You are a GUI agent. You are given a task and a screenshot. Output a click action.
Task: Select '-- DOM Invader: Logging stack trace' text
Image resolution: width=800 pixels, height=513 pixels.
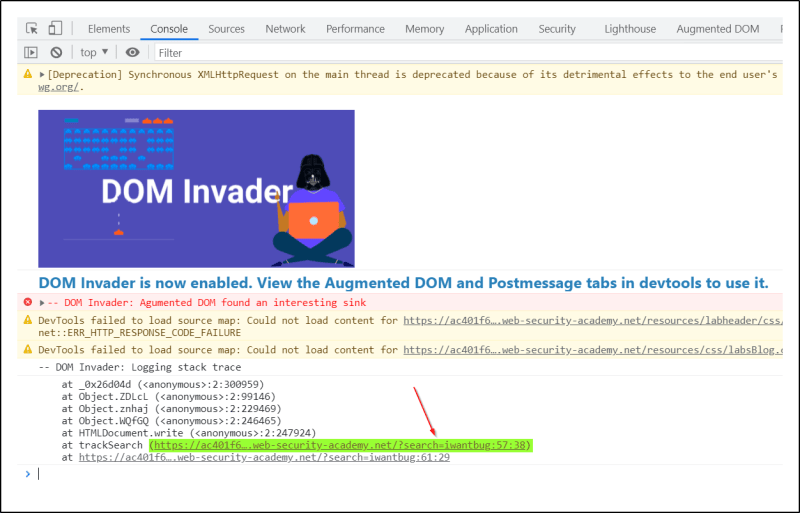[140, 368]
